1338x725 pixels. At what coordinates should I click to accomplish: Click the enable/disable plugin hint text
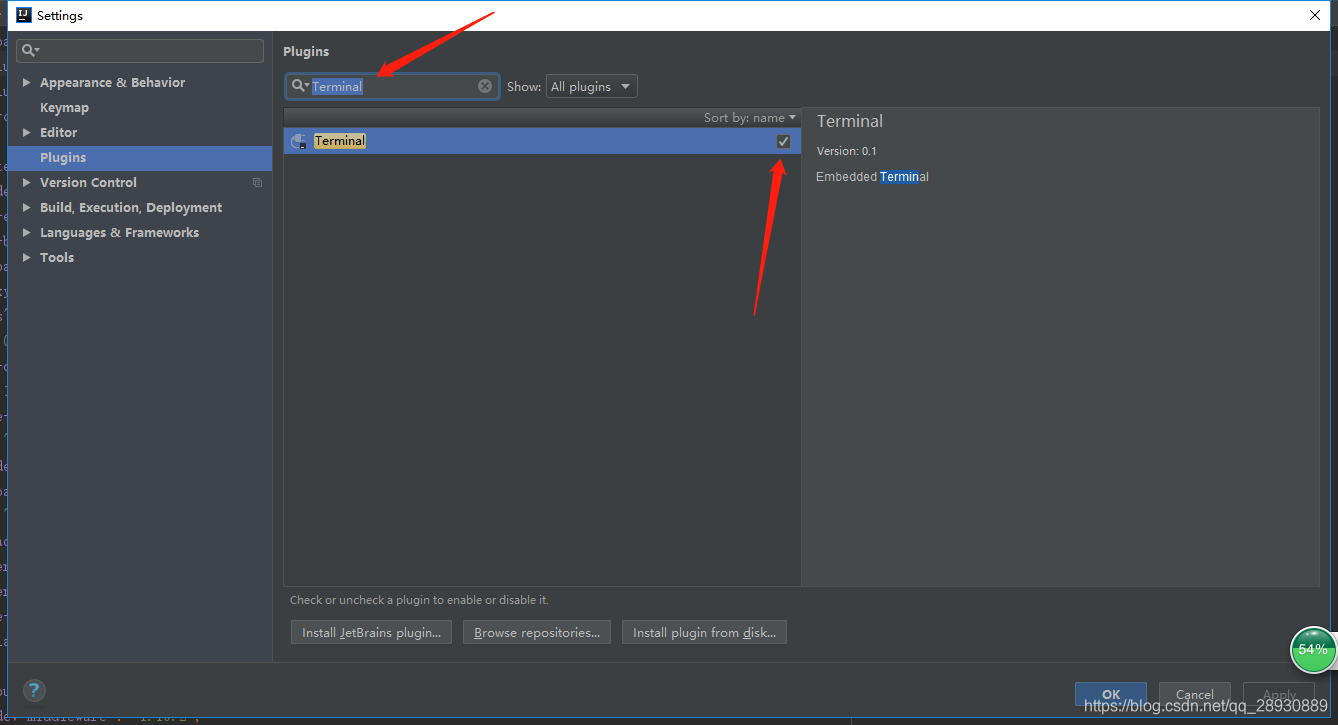coord(419,600)
